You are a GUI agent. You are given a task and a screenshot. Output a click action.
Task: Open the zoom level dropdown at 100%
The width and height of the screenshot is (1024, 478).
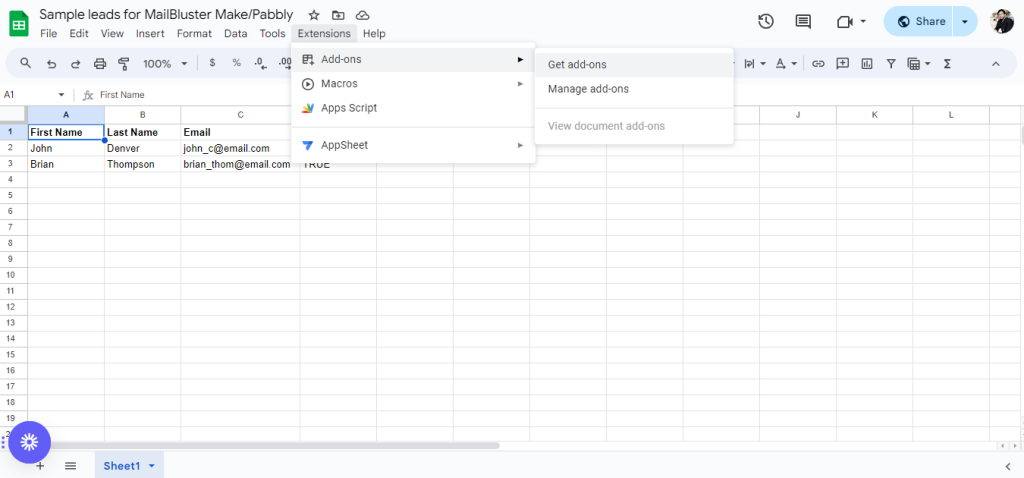(184, 64)
